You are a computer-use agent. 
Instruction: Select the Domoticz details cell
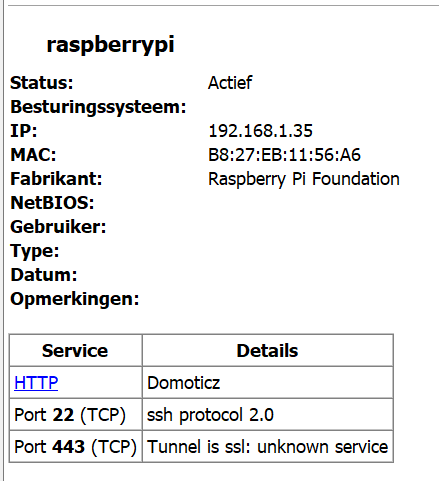[267, 382]
